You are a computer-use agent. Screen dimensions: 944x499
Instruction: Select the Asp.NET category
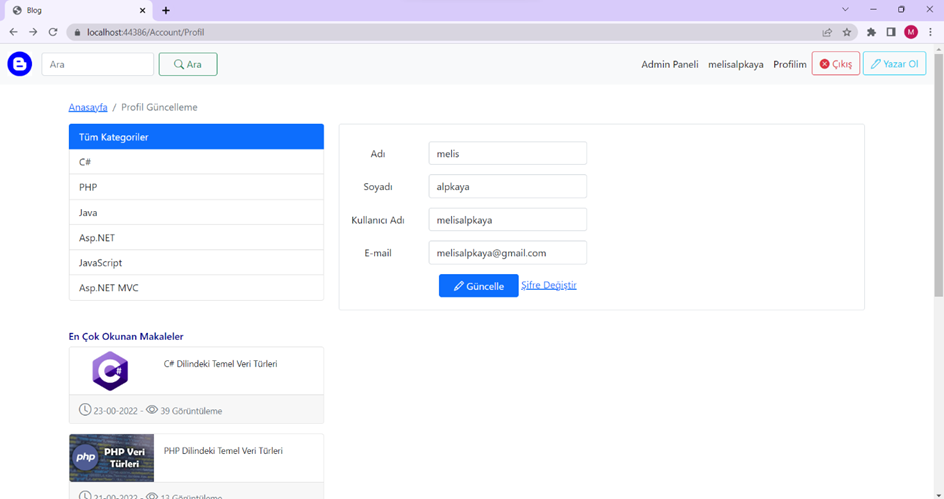click(196, 238)
